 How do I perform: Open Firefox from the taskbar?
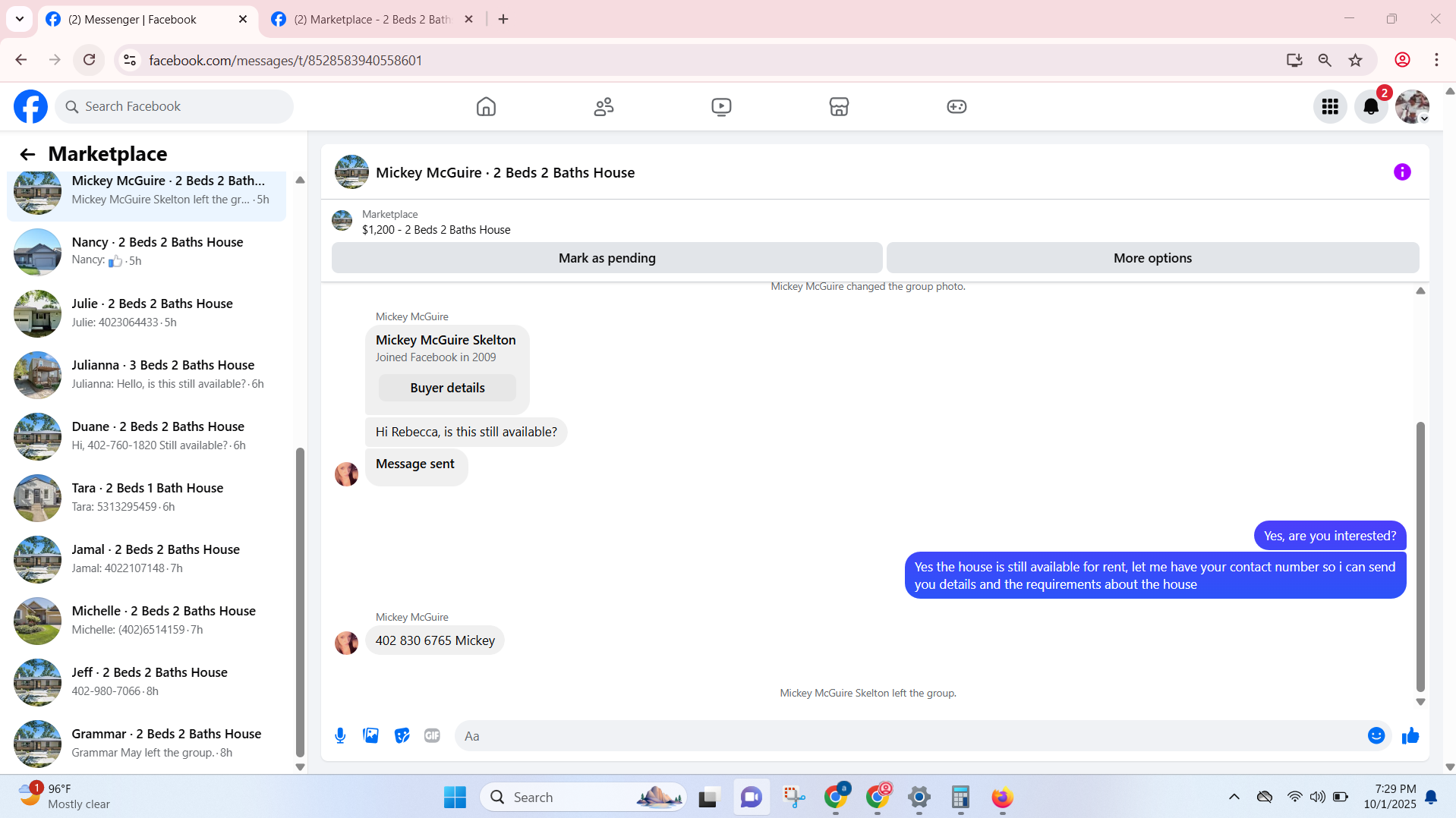(x=1002, y=798)
